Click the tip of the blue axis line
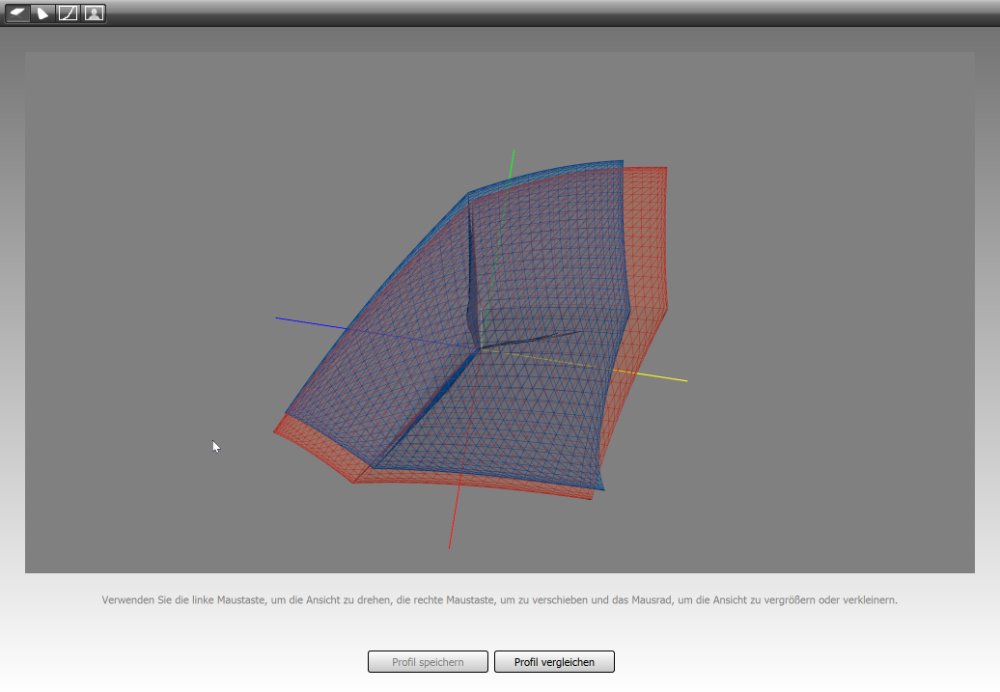Screen dimensions: 1000x692 point(278,318)
